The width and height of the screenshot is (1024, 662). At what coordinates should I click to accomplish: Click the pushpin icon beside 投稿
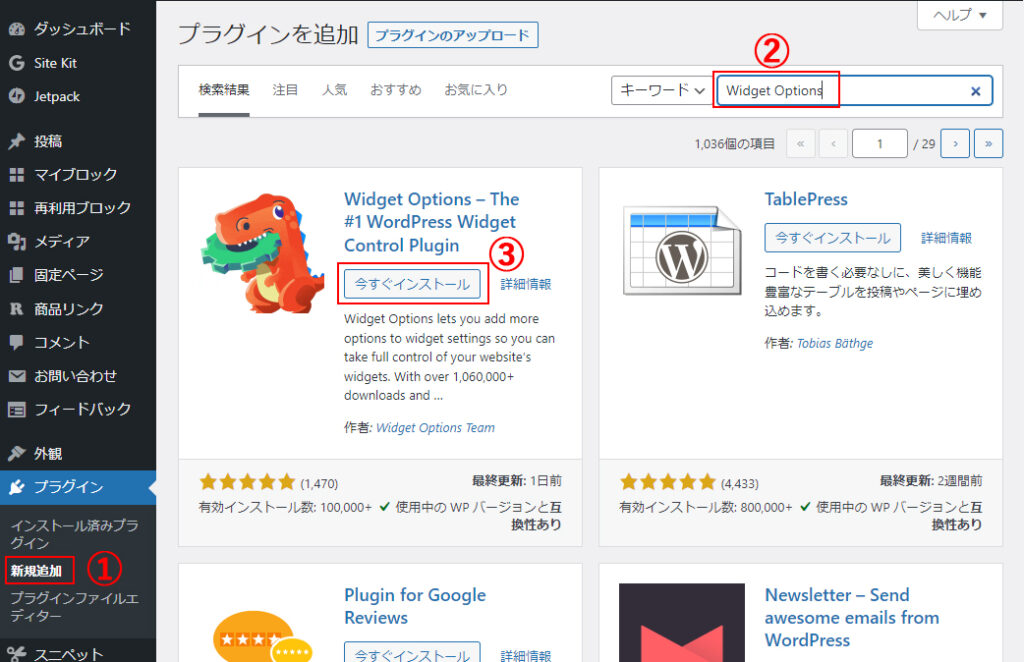point(17,141)
